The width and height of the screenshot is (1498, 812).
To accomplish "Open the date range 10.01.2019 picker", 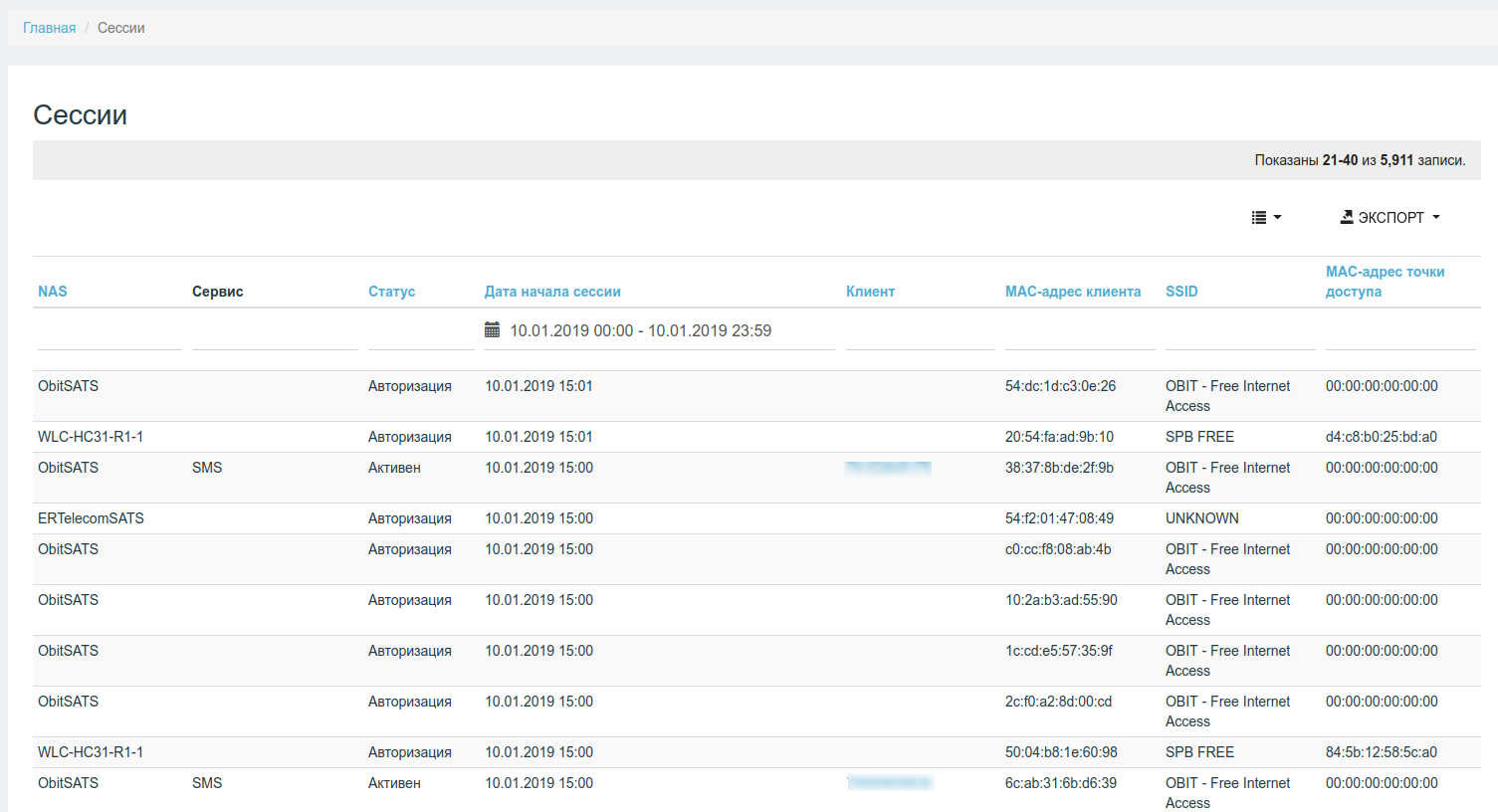I will 640,330.
